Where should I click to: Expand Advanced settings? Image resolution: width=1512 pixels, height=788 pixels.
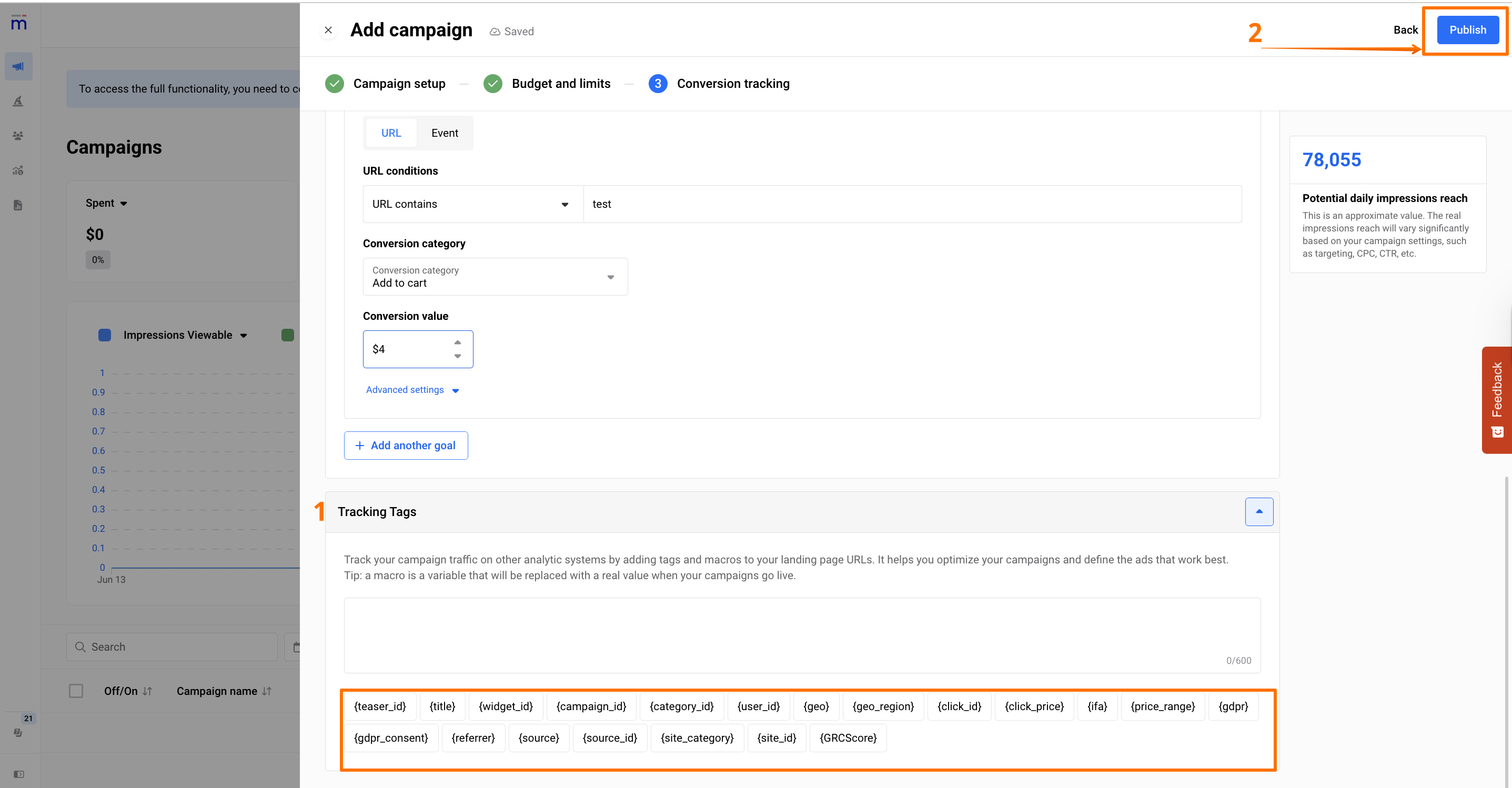412,390
